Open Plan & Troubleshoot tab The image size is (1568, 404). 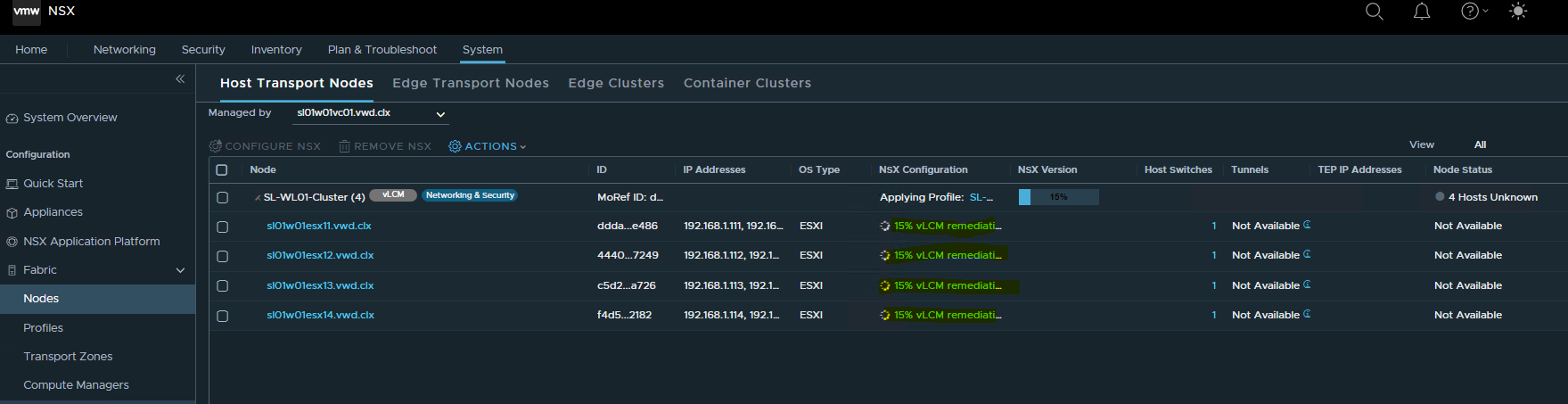382,50
